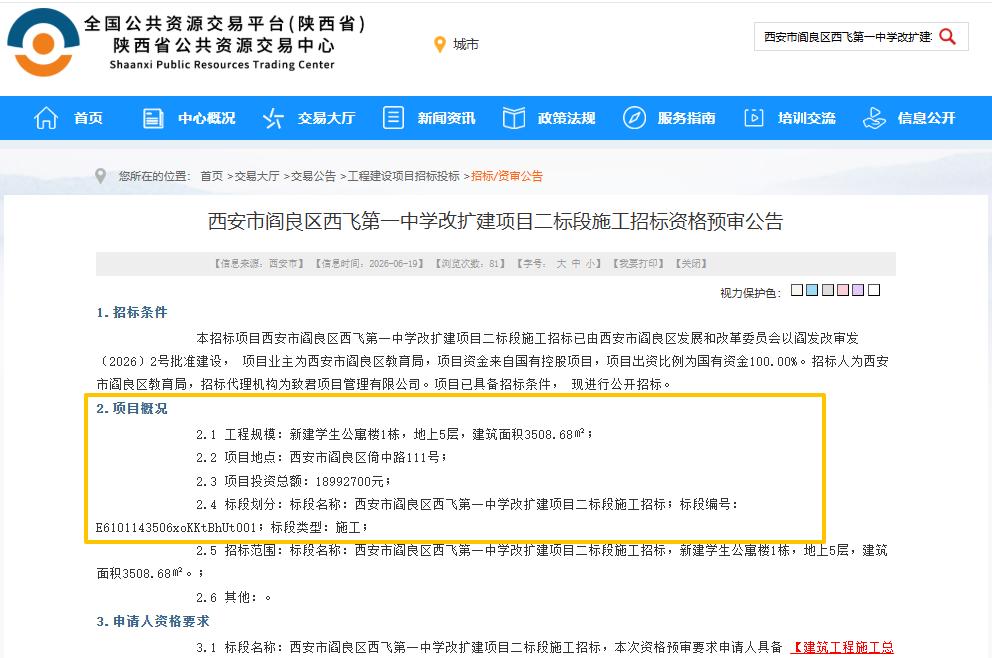Click the line beginning 2.1 工程规模
Image resolution: width=992 pixels, height=658 pixels.
coord(394,434)
